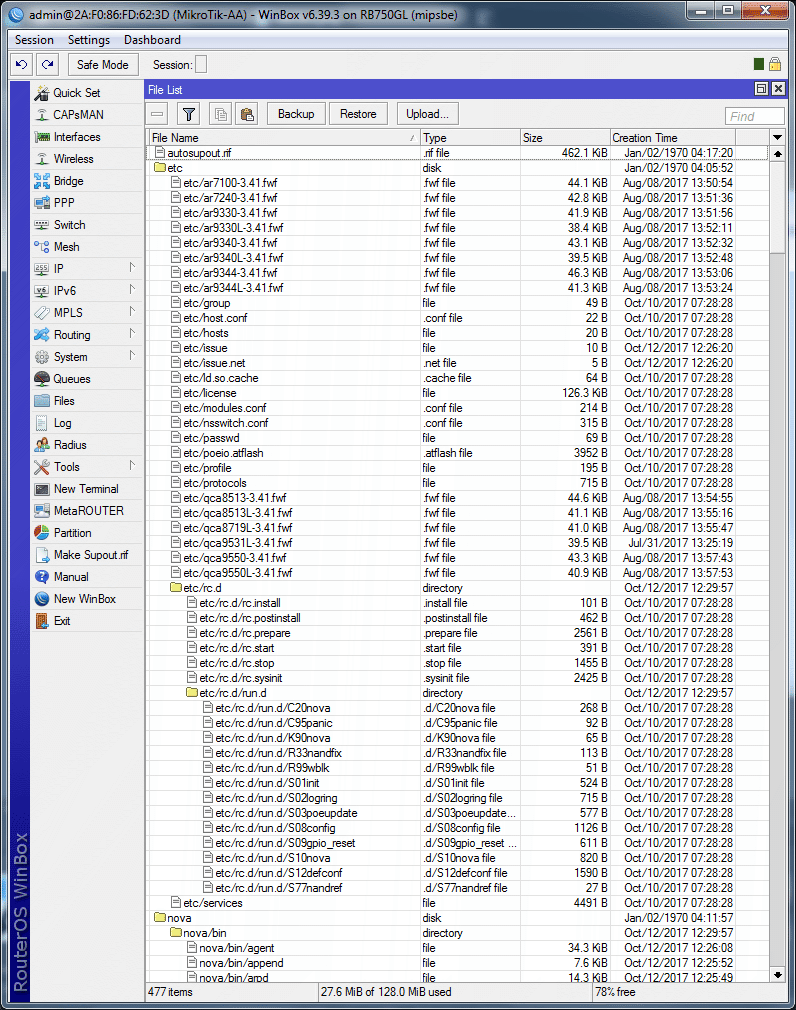Open Partition sidebar icon

tap(42, 533)
